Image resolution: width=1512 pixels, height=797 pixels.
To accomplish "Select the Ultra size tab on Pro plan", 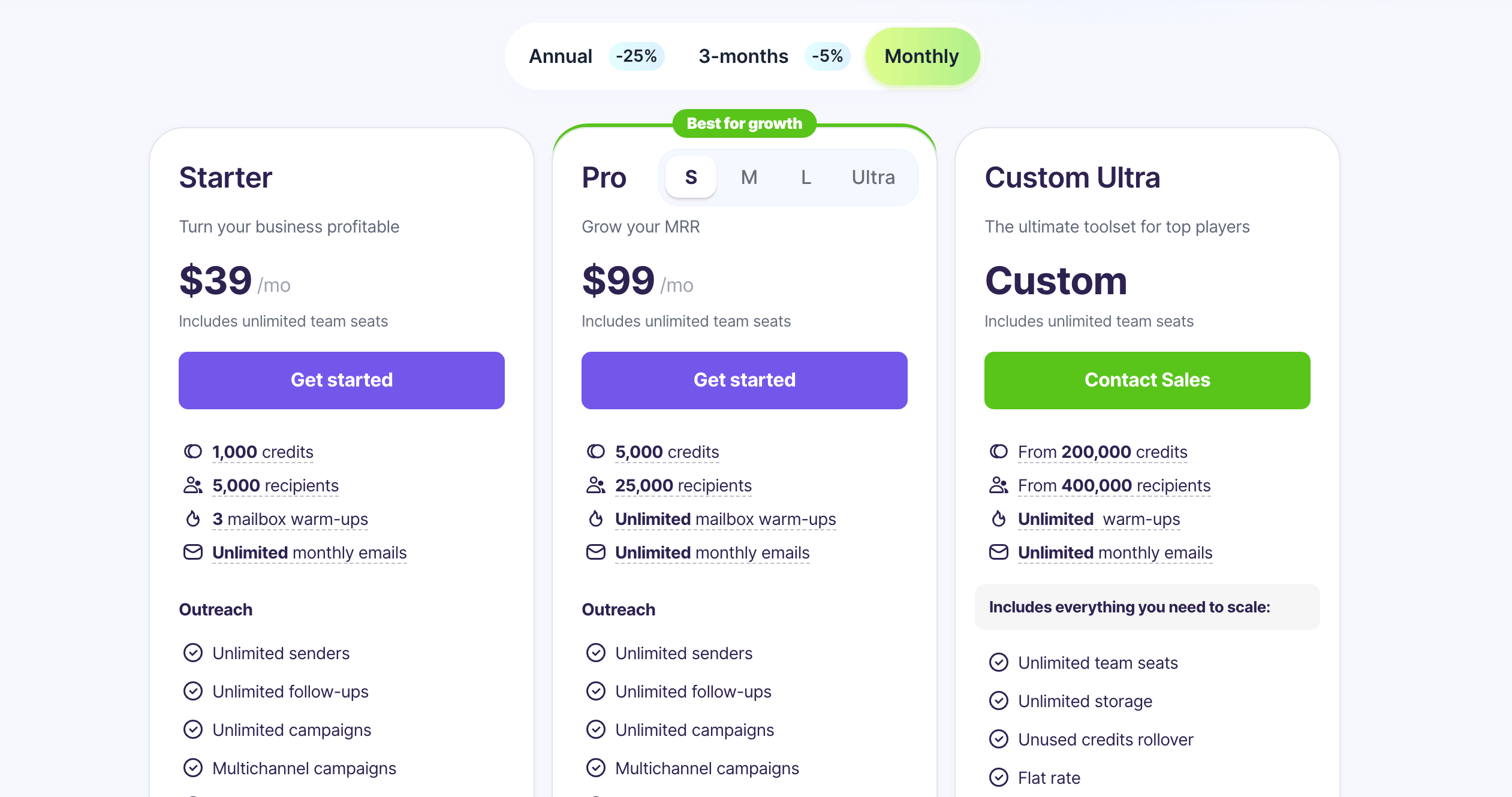I will (873, 177).
